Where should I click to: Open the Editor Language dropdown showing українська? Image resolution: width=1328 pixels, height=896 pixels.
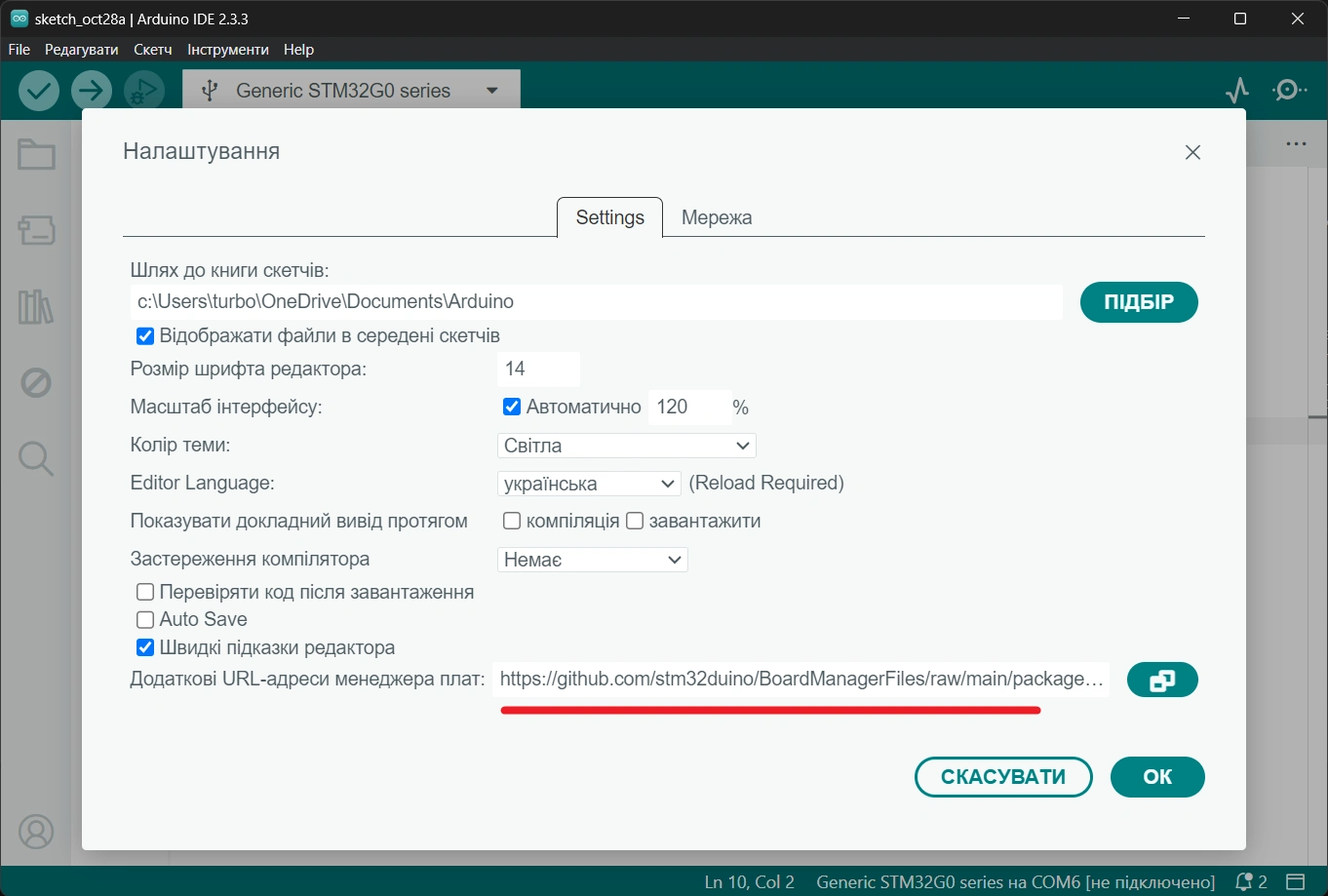589,484
